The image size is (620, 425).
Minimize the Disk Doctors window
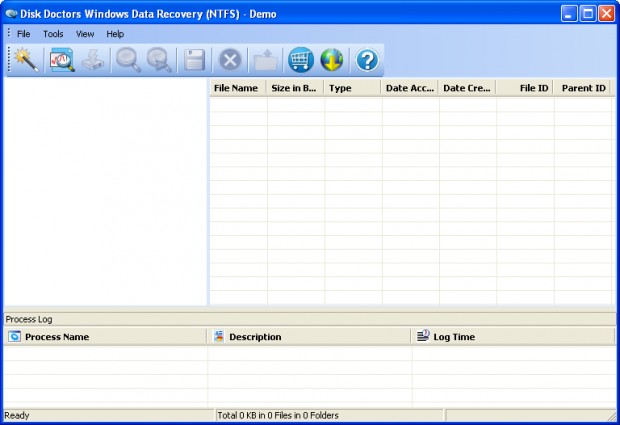[x=569, y=14]
